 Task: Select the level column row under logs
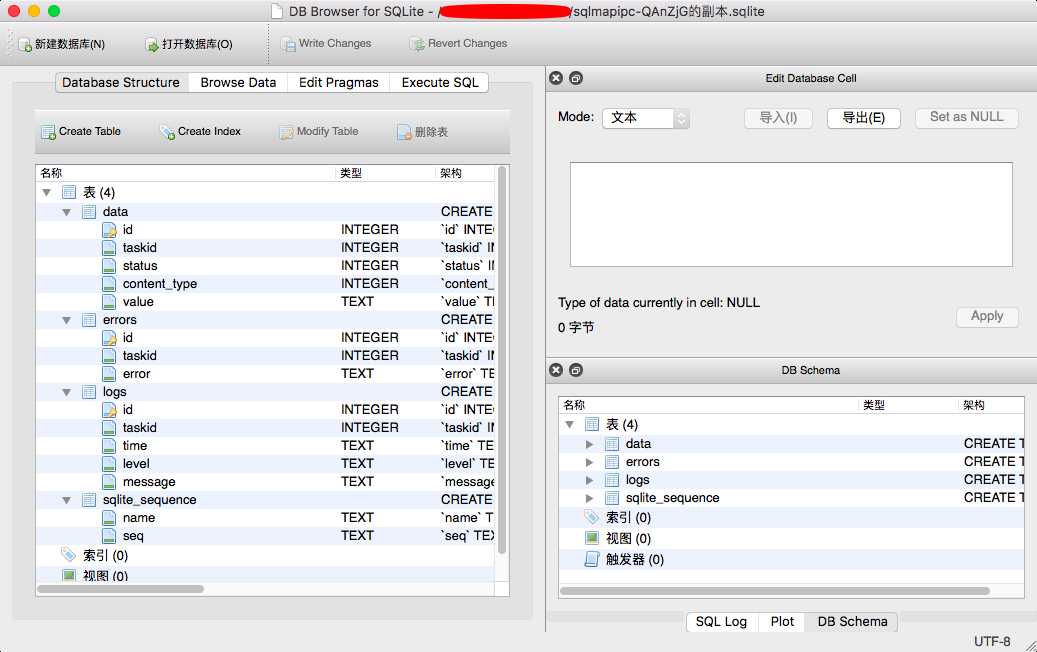point(265,464)
